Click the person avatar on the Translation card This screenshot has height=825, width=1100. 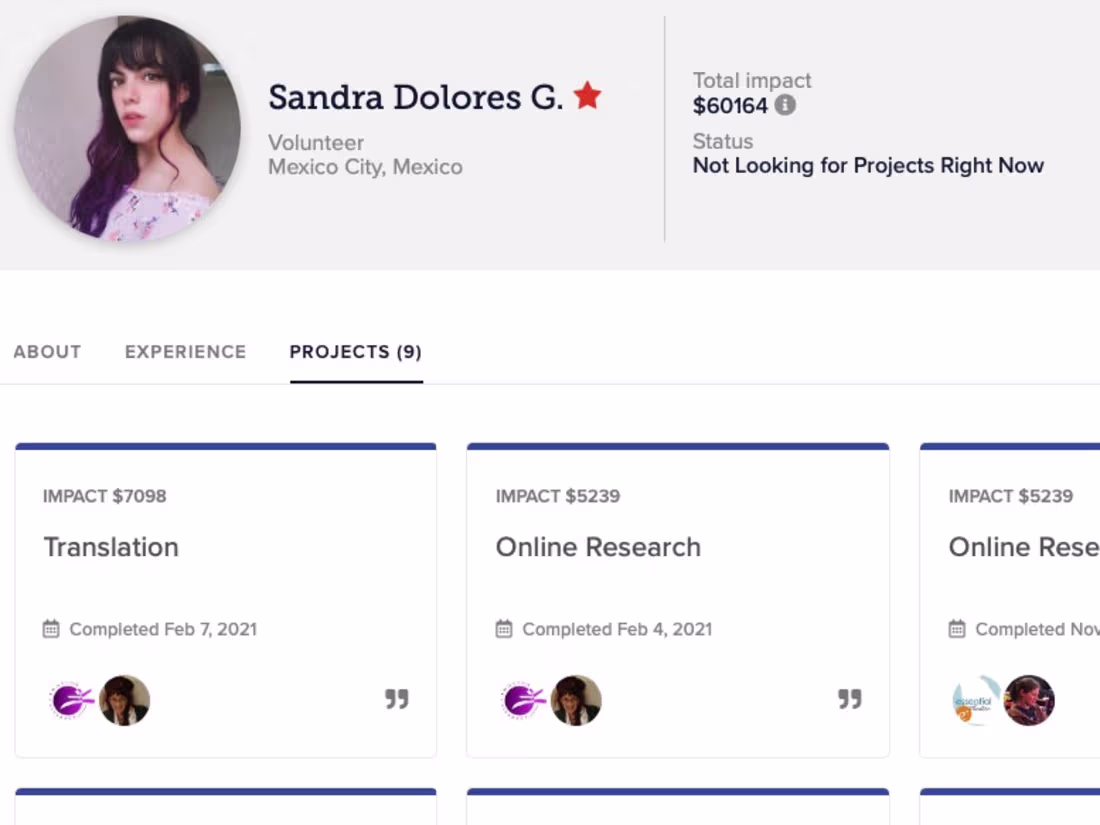pos(124,700)
